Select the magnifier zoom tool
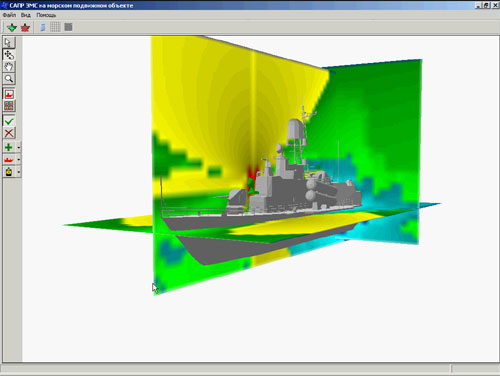 [9, 79]
